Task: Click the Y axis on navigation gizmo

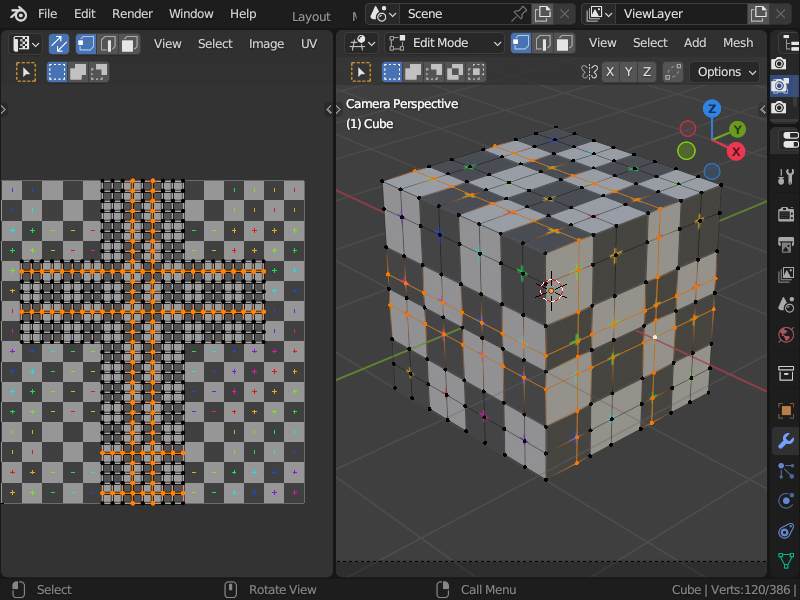Action: pos(737,130)
